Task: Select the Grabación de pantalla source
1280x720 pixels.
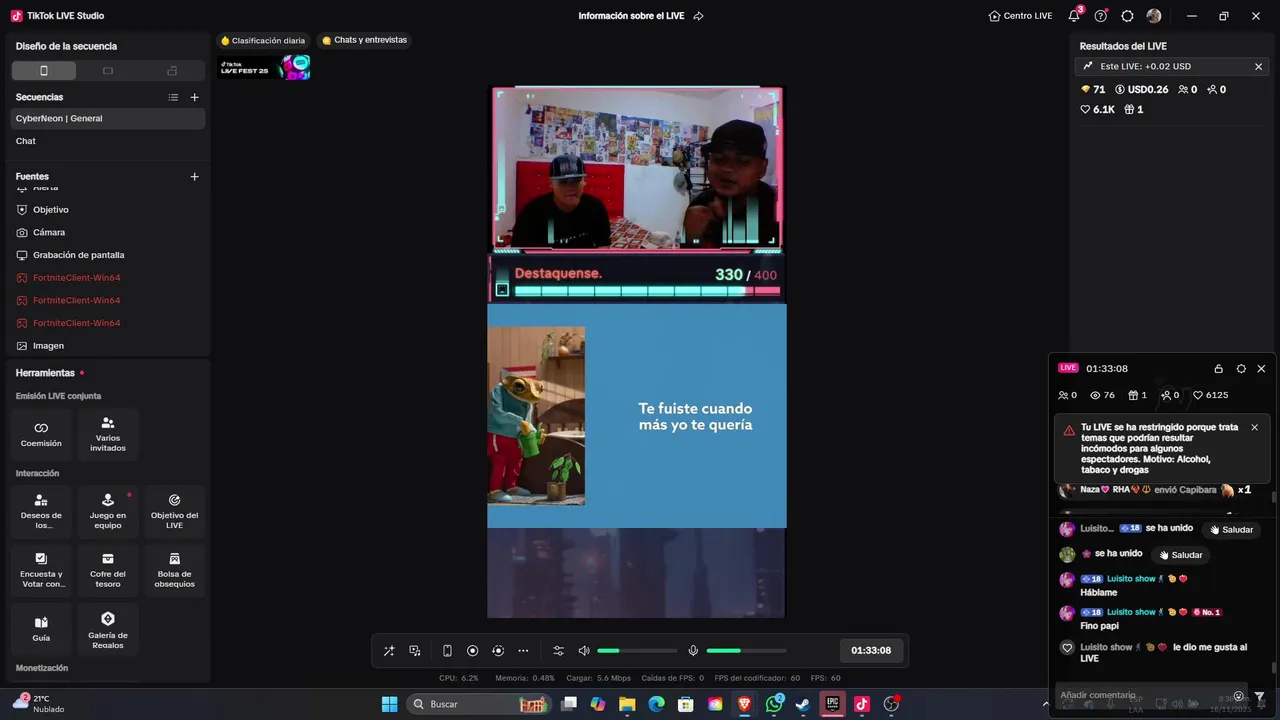Action: (108, 255)
